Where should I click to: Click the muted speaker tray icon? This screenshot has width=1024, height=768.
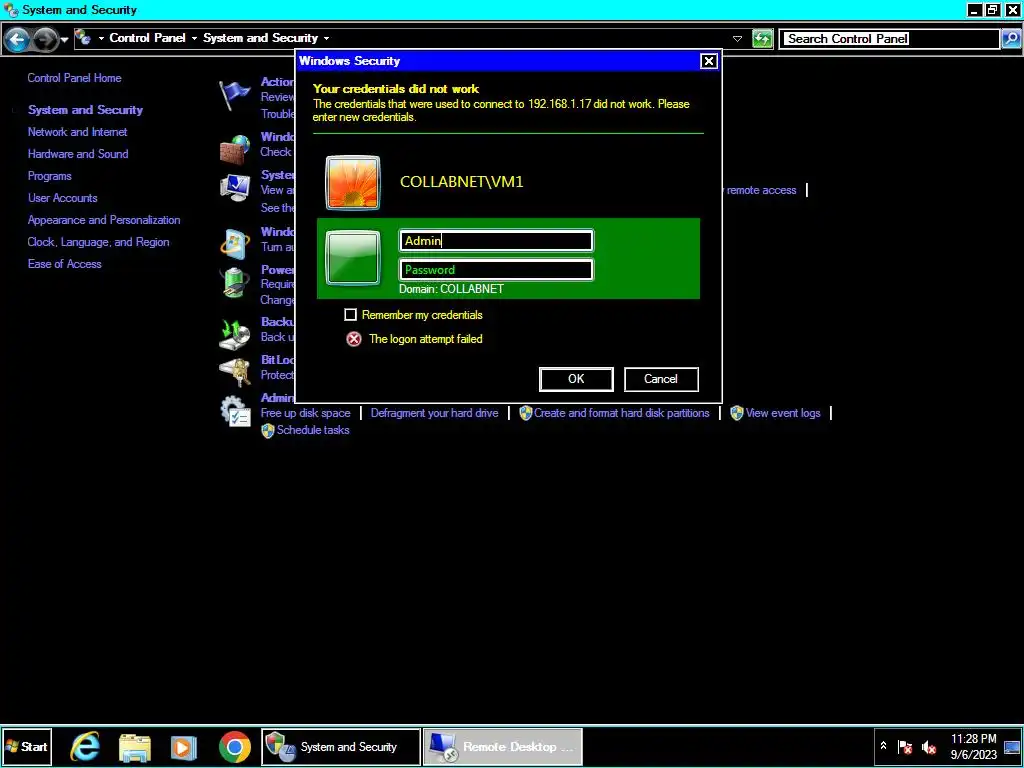point(929,747)
